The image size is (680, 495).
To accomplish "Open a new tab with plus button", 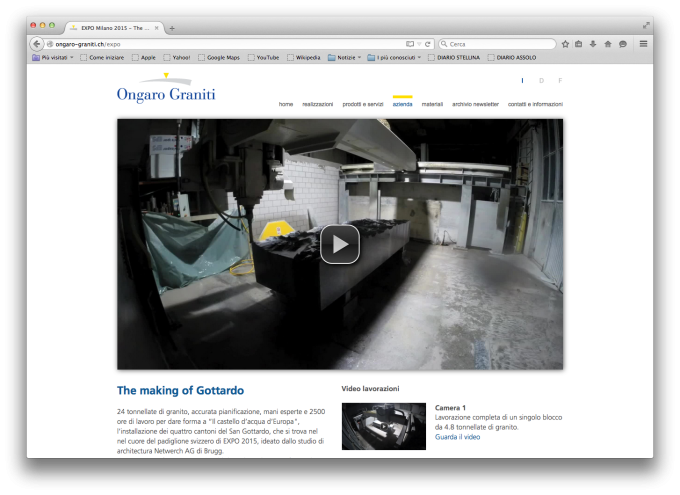I will click(172, 28).
